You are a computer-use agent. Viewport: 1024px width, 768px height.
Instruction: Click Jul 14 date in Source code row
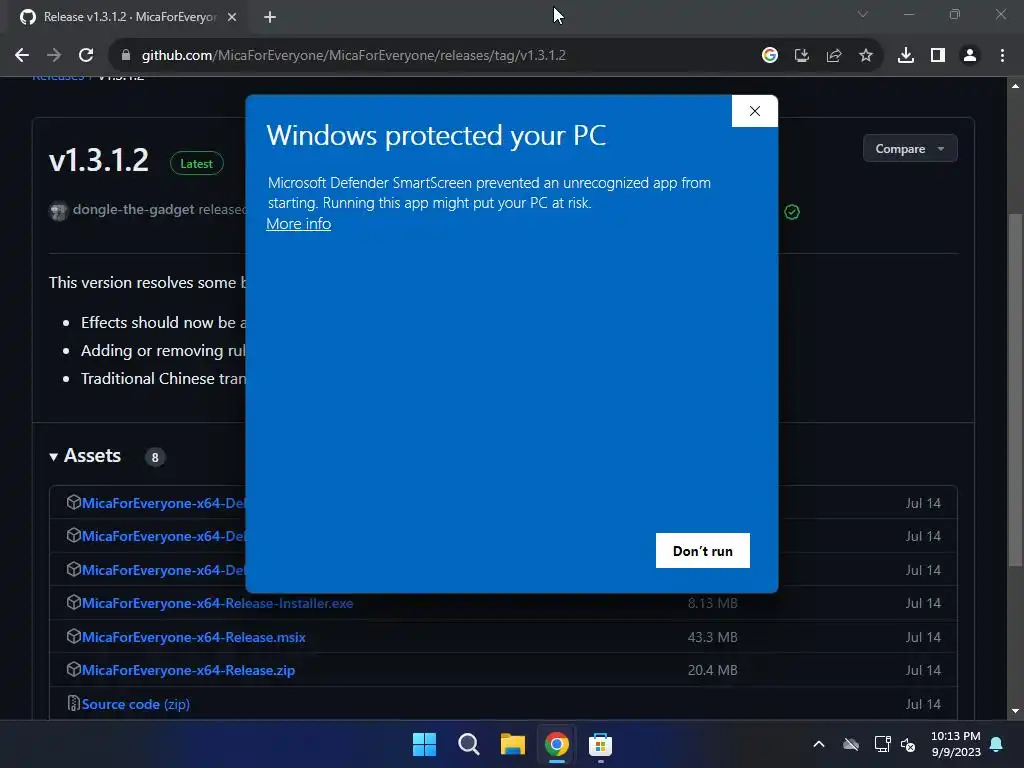(x=923, y=705)
